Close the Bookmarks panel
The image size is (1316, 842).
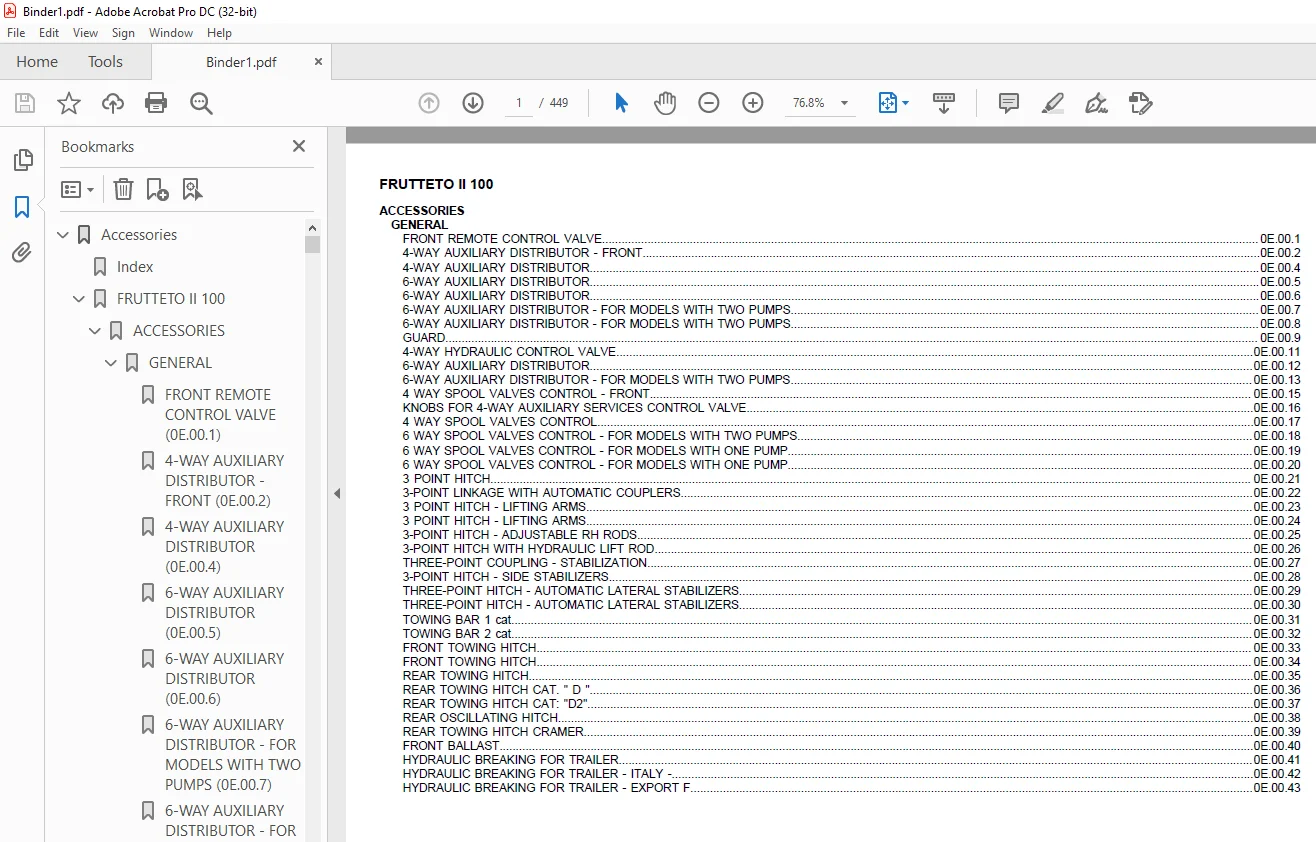pos(299,146)
